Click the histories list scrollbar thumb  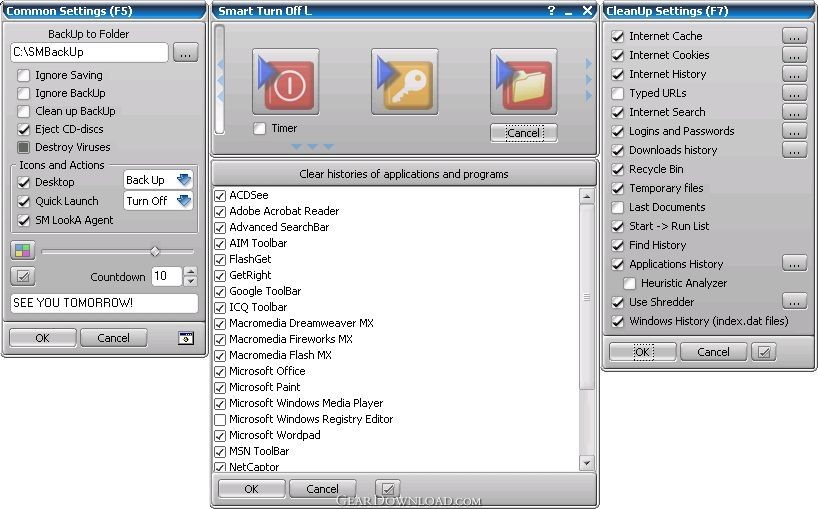click(586, 297)
